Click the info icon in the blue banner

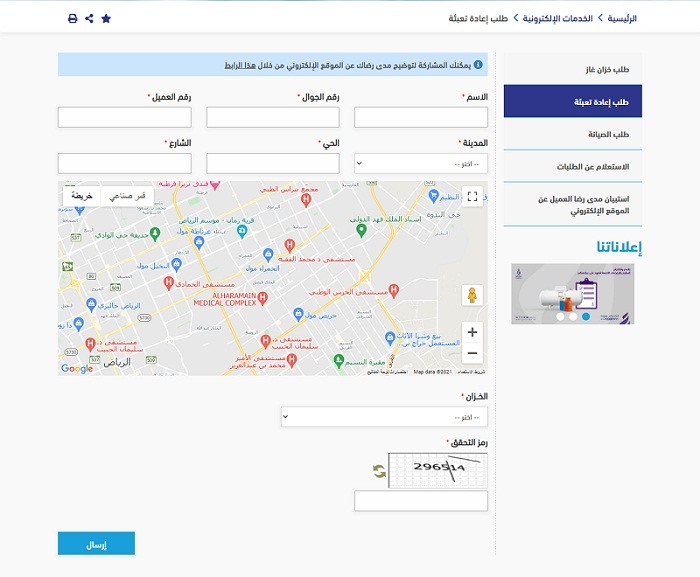(478, 65)
